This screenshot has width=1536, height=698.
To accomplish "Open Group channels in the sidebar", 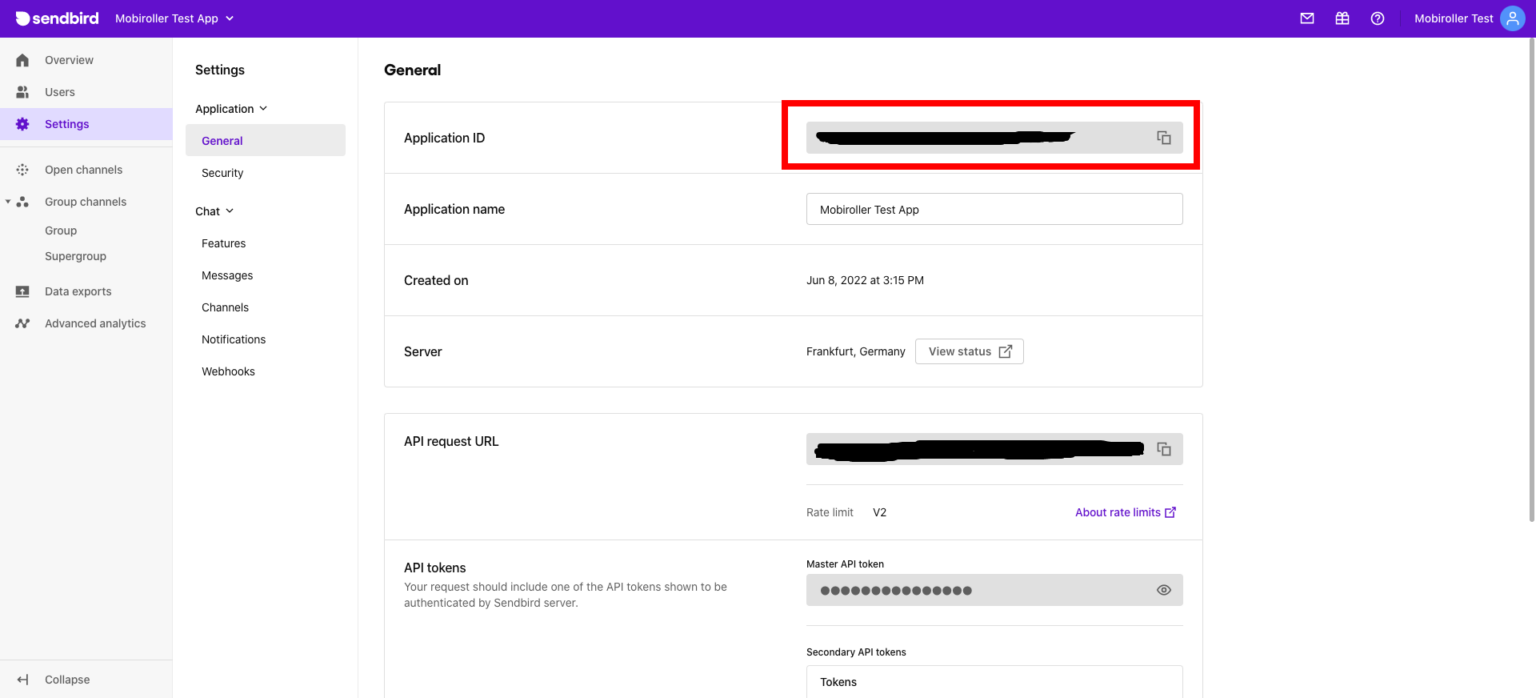I will pos(86,202).
